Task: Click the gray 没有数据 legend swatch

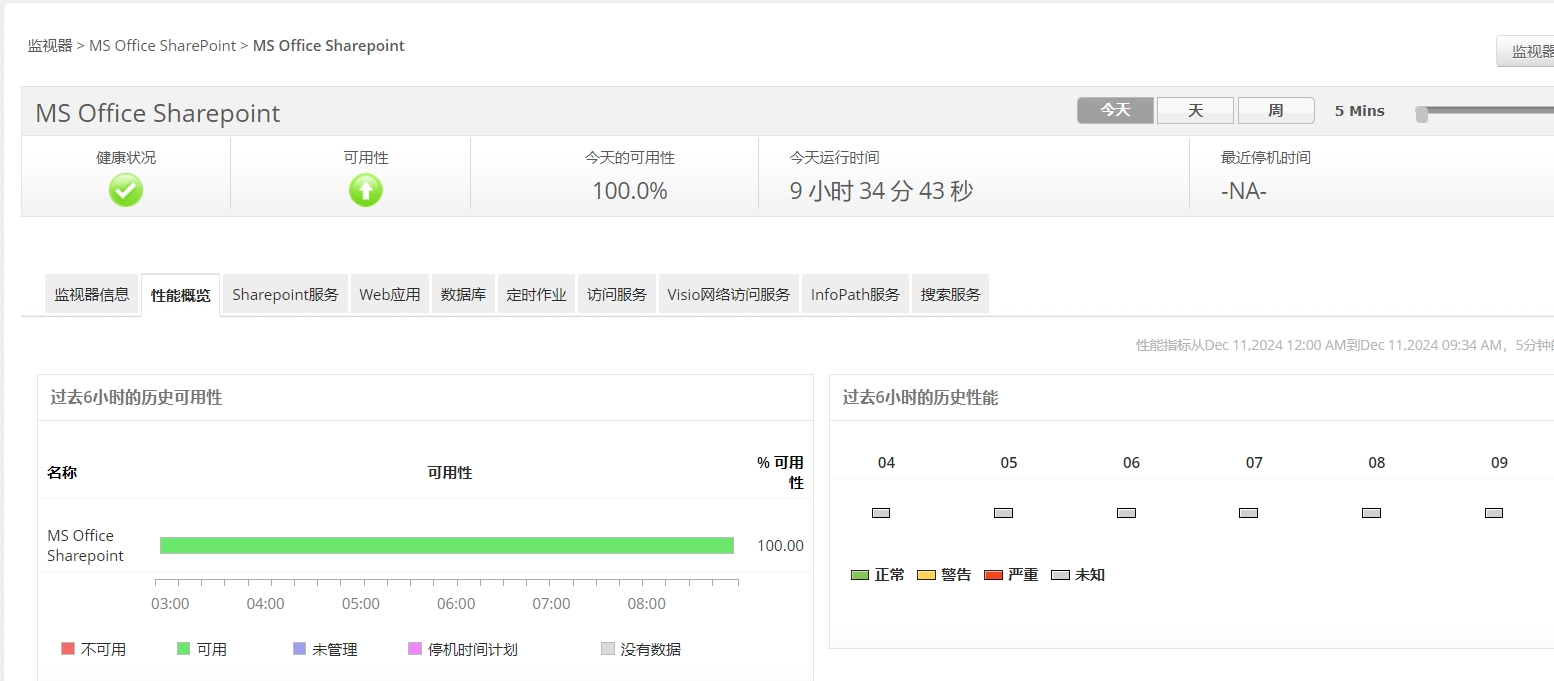Action: [608, 649]
